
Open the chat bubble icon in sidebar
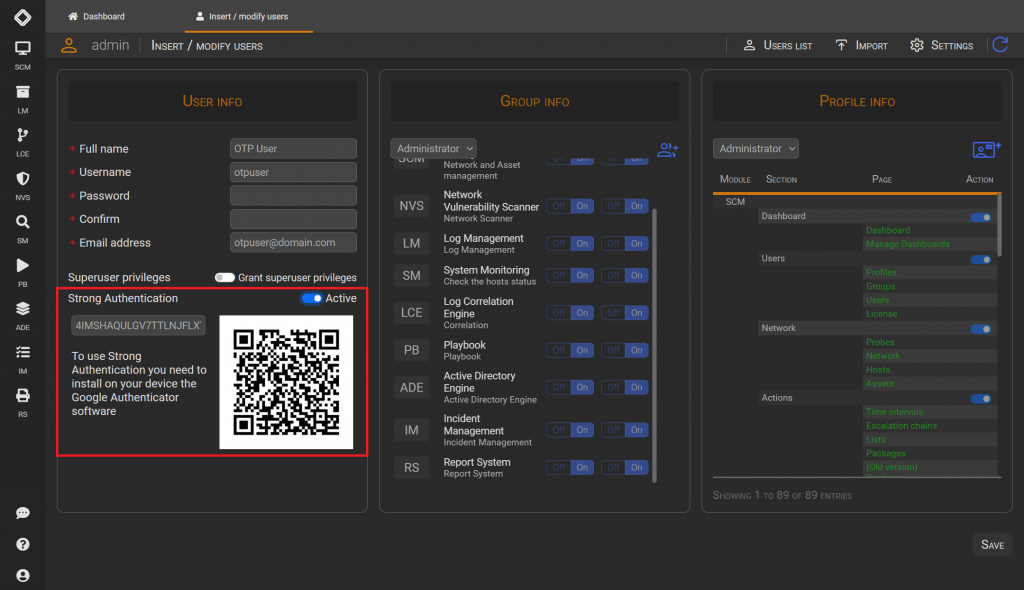pos(22,513)
